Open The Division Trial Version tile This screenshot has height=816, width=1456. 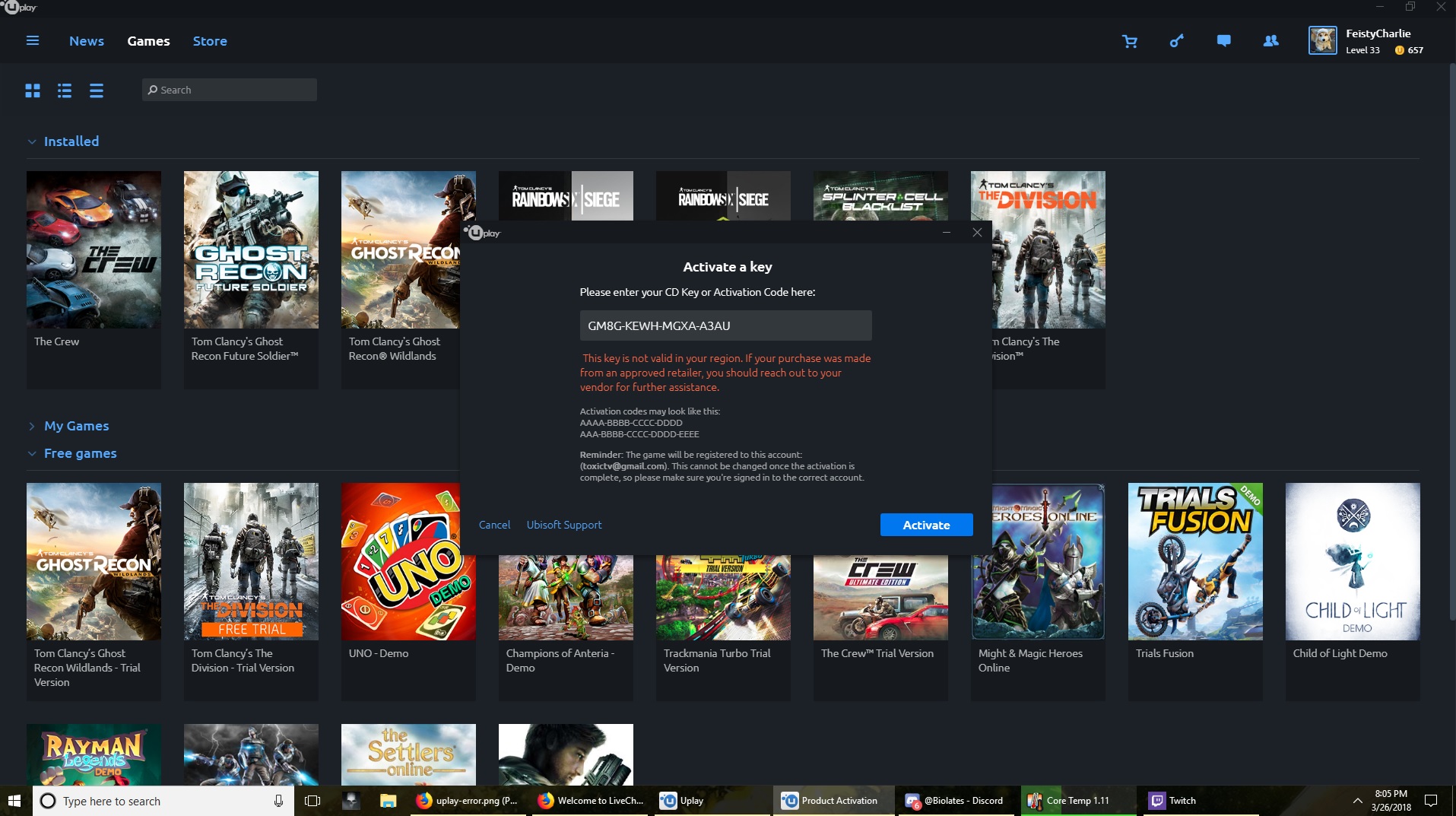point(251,592)
